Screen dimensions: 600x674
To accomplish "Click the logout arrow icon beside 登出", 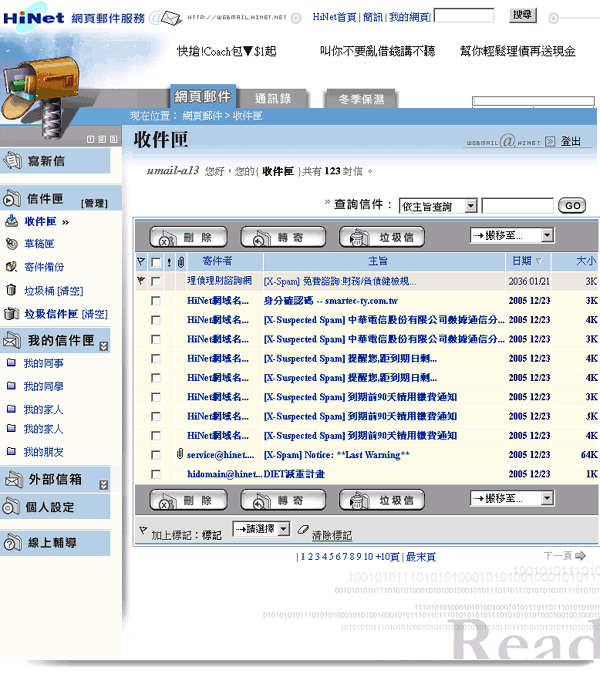I will tap(550, 141).
